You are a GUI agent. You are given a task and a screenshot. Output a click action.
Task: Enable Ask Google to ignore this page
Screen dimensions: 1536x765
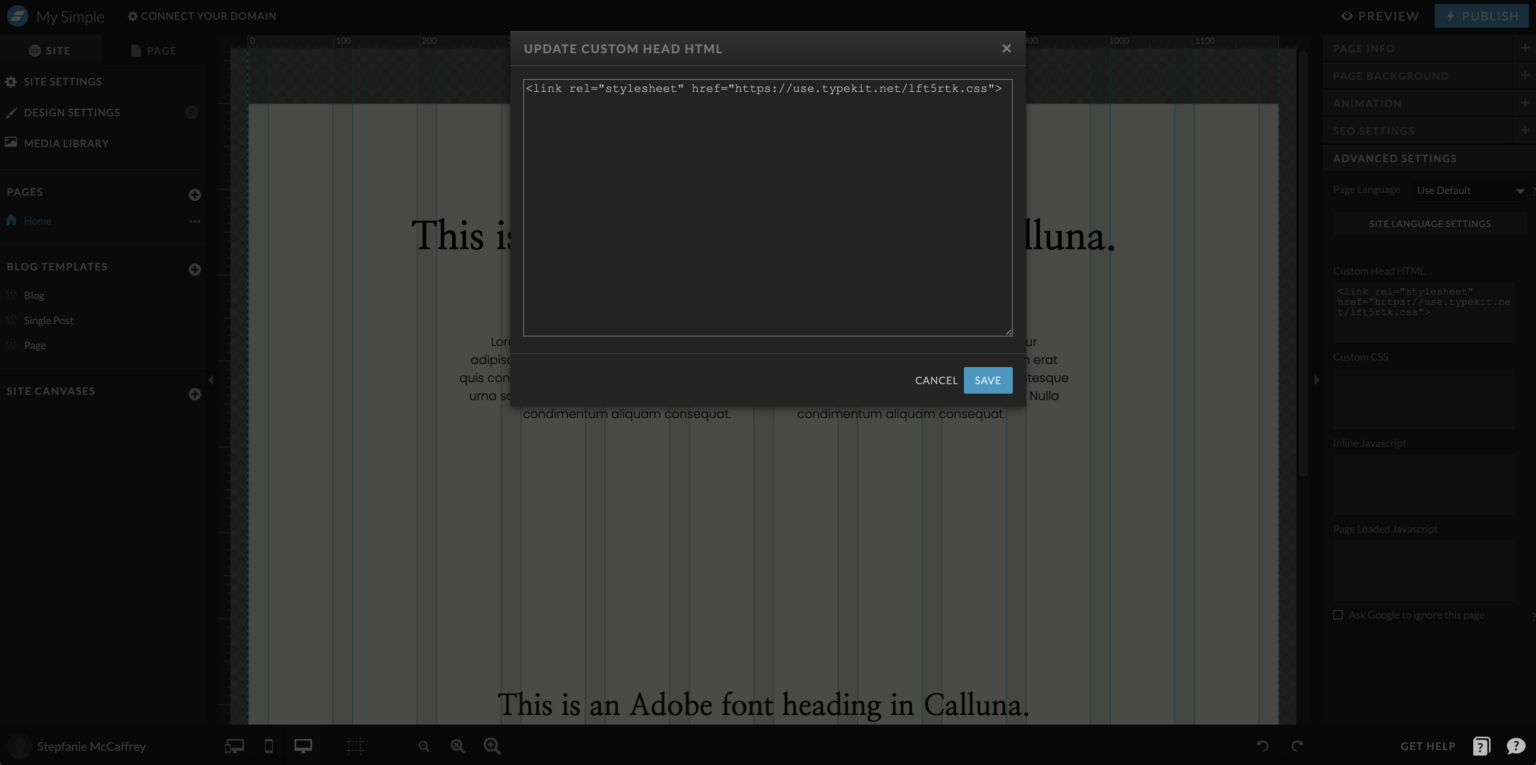point(1338,615)
